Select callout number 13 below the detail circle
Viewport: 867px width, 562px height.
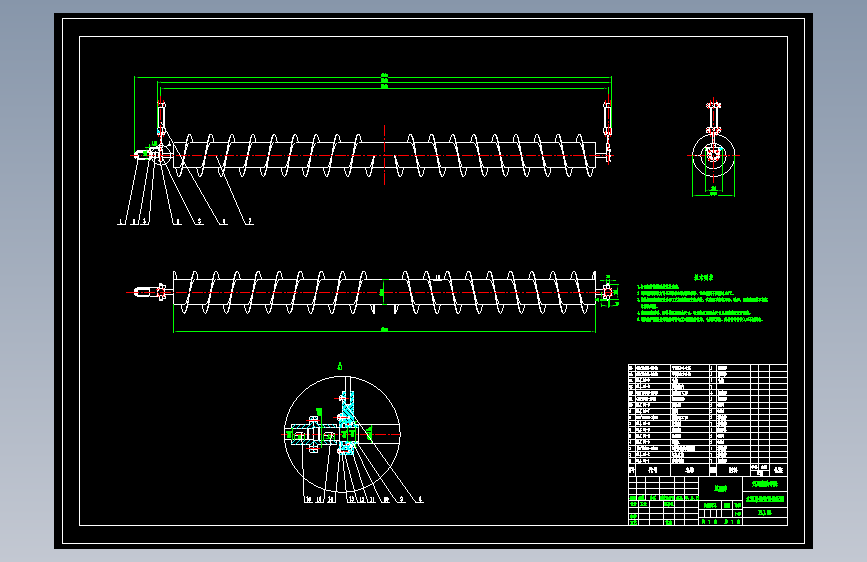click(x=351, y=499)
